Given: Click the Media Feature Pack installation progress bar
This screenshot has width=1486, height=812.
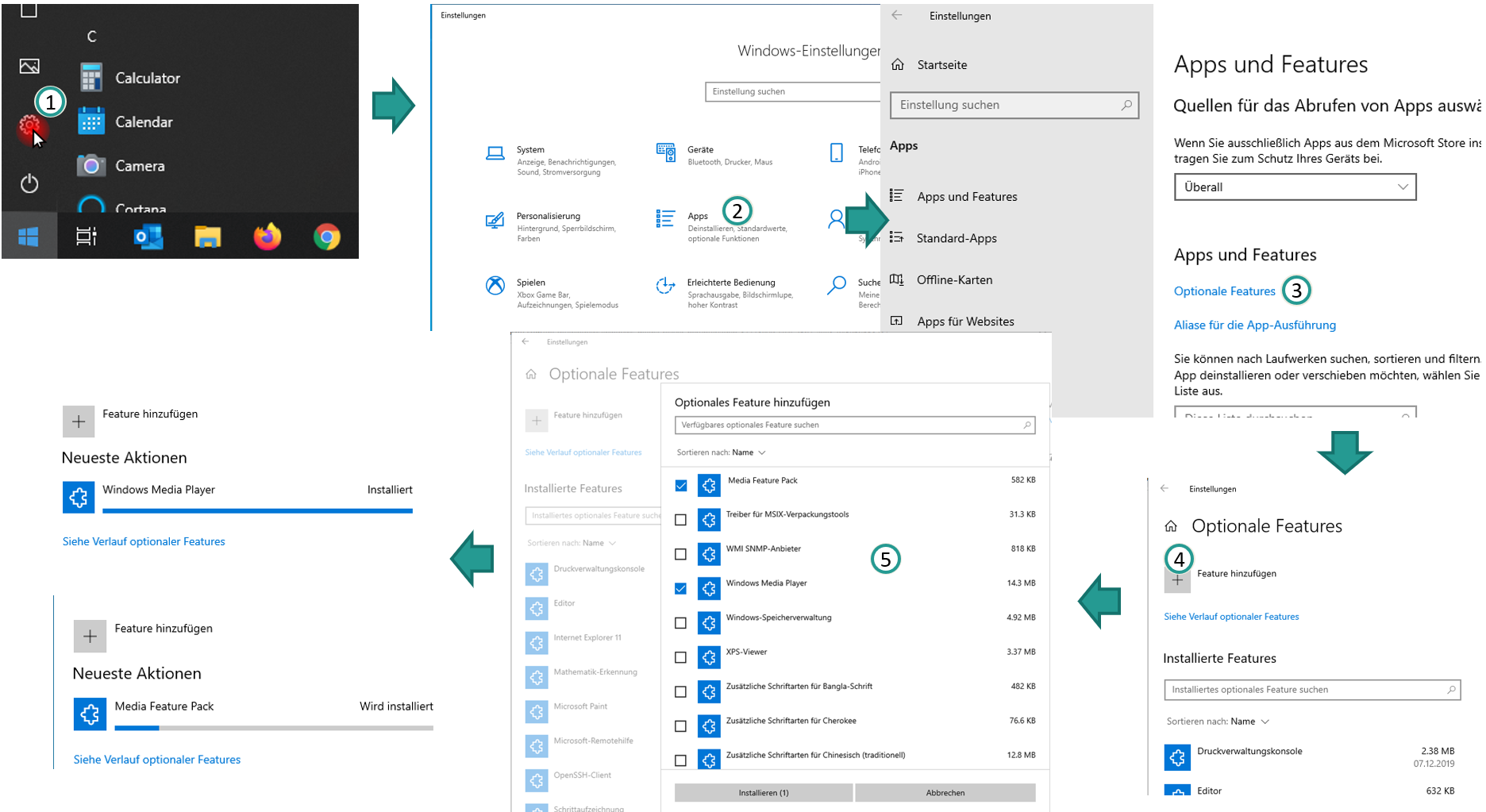Looking at the screenshot, I should 274,728.
